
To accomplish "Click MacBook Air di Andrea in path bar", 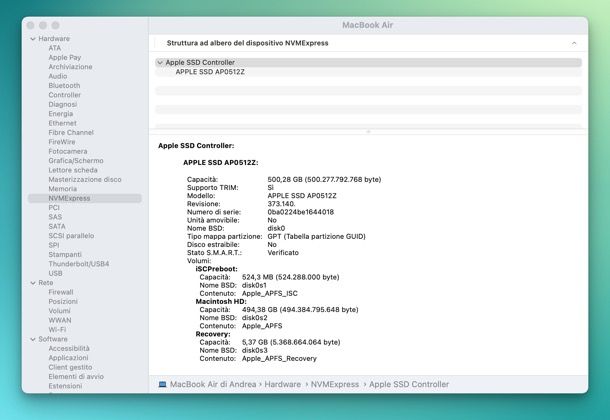I will tap(213, 384).
